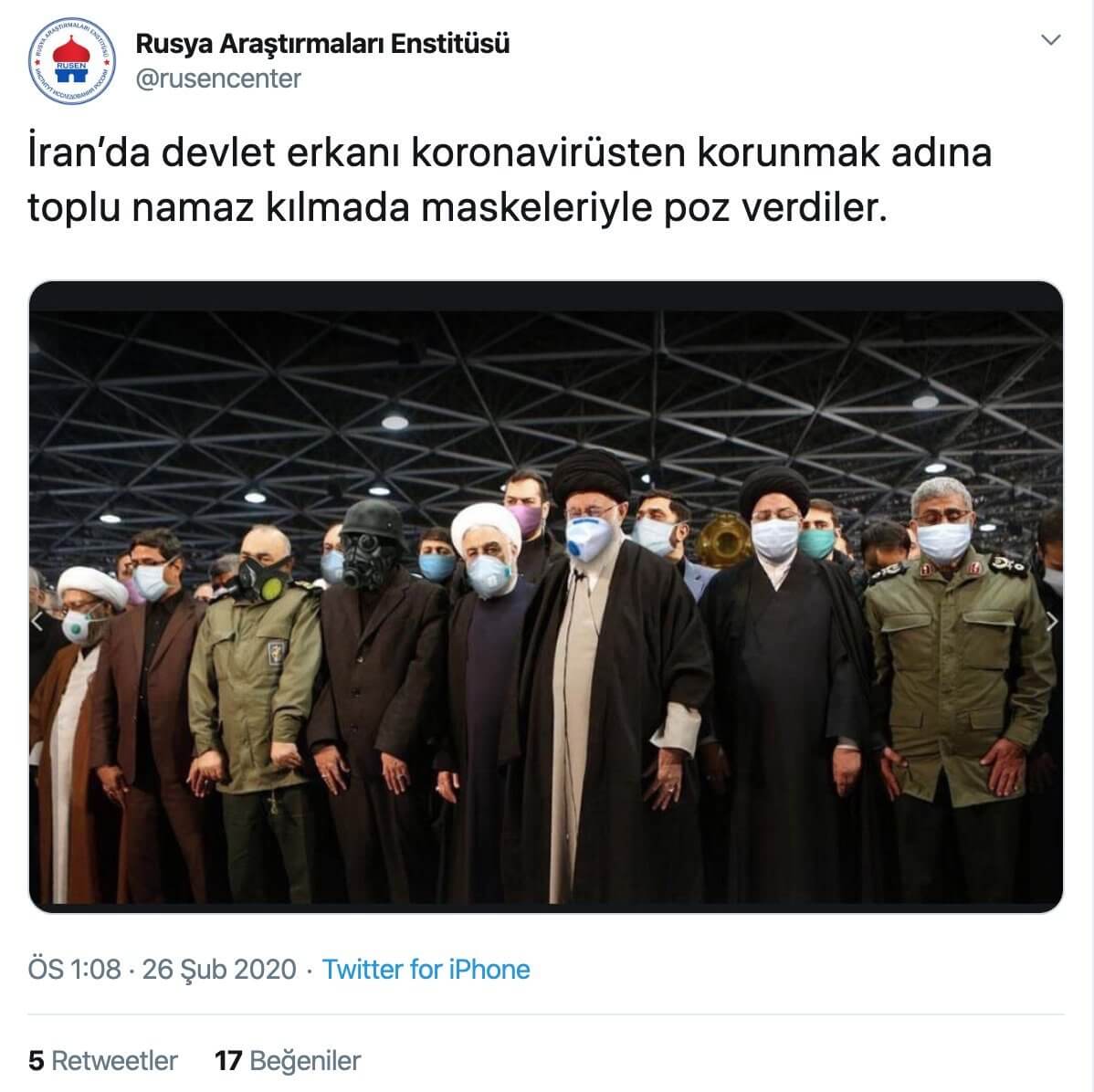Open the Twitter for iPhone source link
The height and width of the screenshot is (1092, 1094).
click(x=426, y=969)
